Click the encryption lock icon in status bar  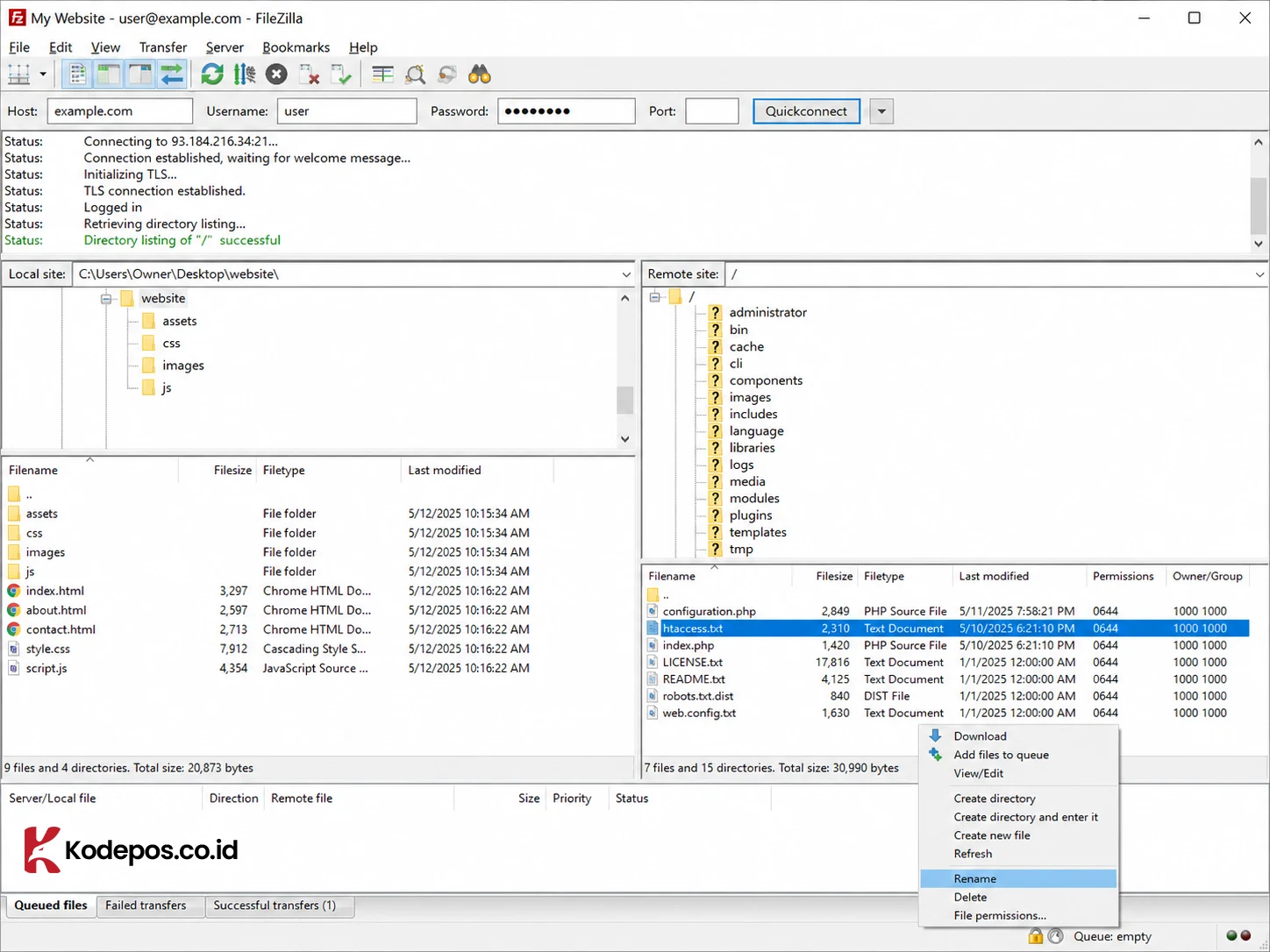tap(1036, 936)
